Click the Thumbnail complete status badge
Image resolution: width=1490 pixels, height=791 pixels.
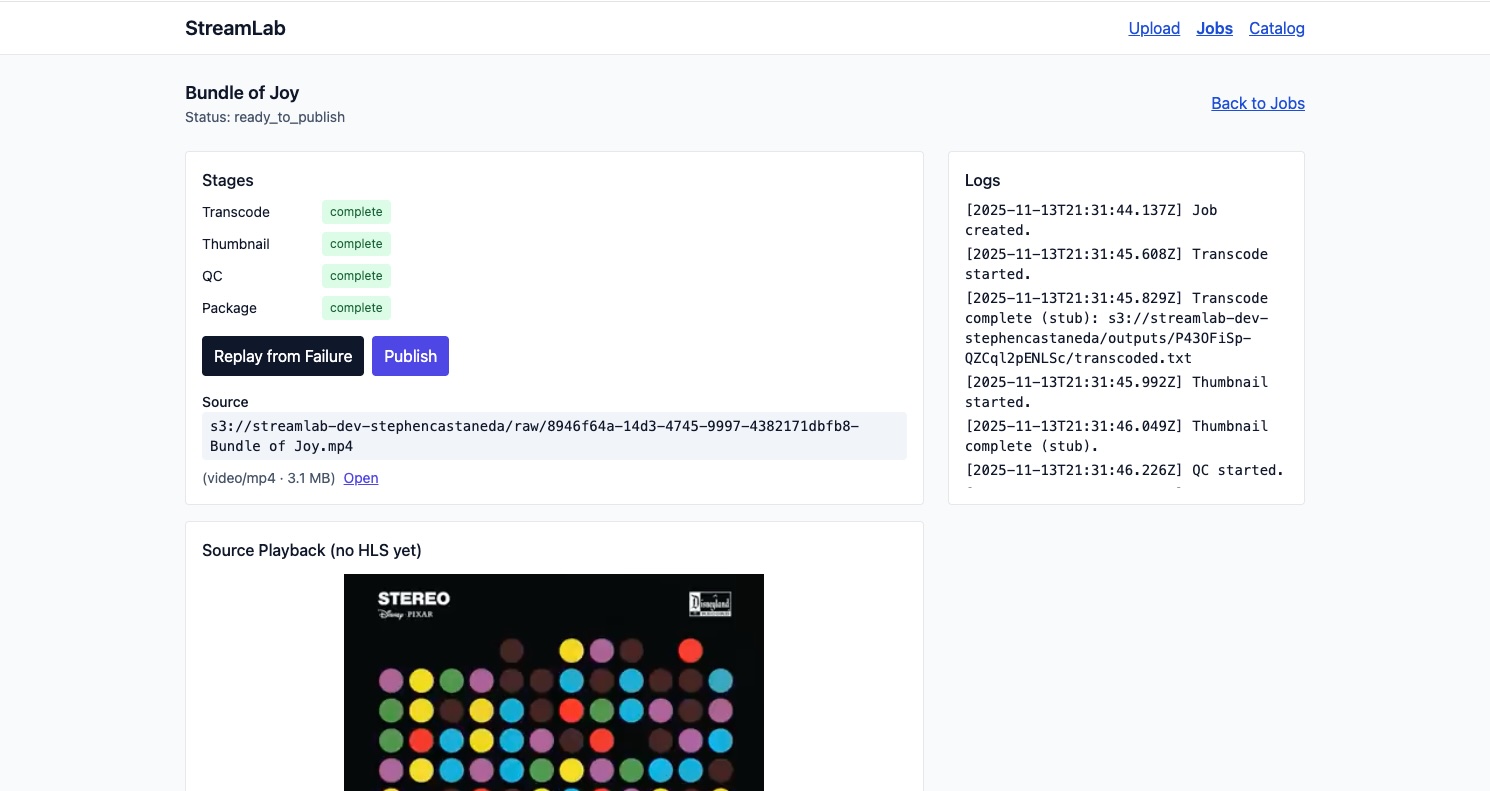tap(356, 244)
